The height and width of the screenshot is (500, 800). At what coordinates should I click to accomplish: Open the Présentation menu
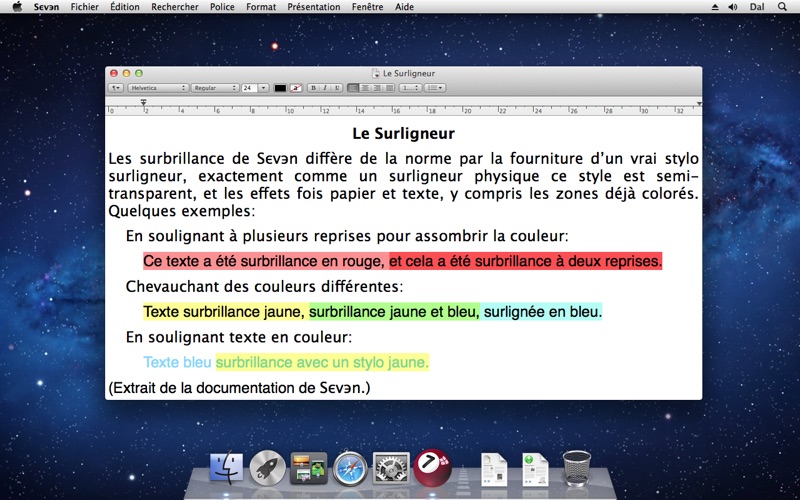click(x=314, y=7)
